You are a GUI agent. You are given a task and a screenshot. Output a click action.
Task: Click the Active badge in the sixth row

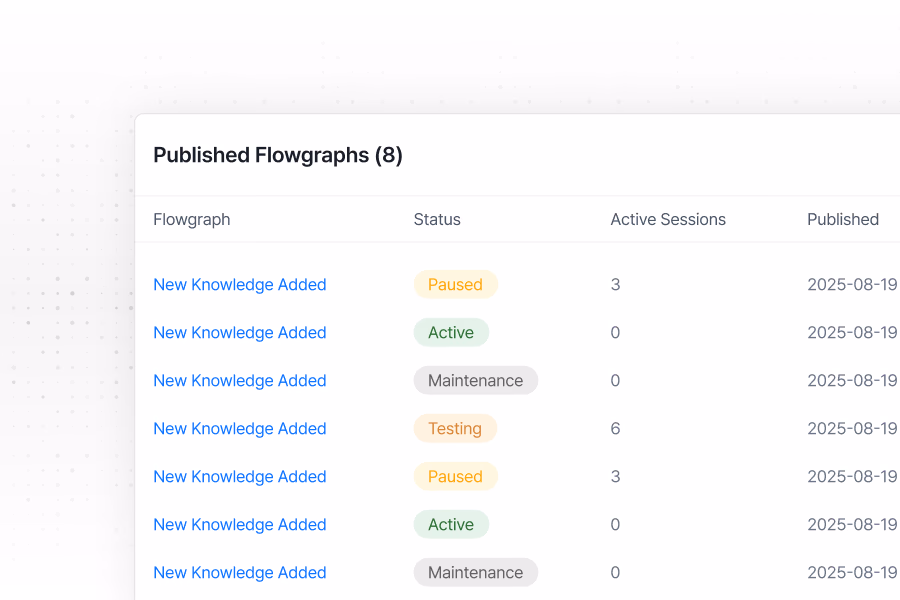click(451, 525)
